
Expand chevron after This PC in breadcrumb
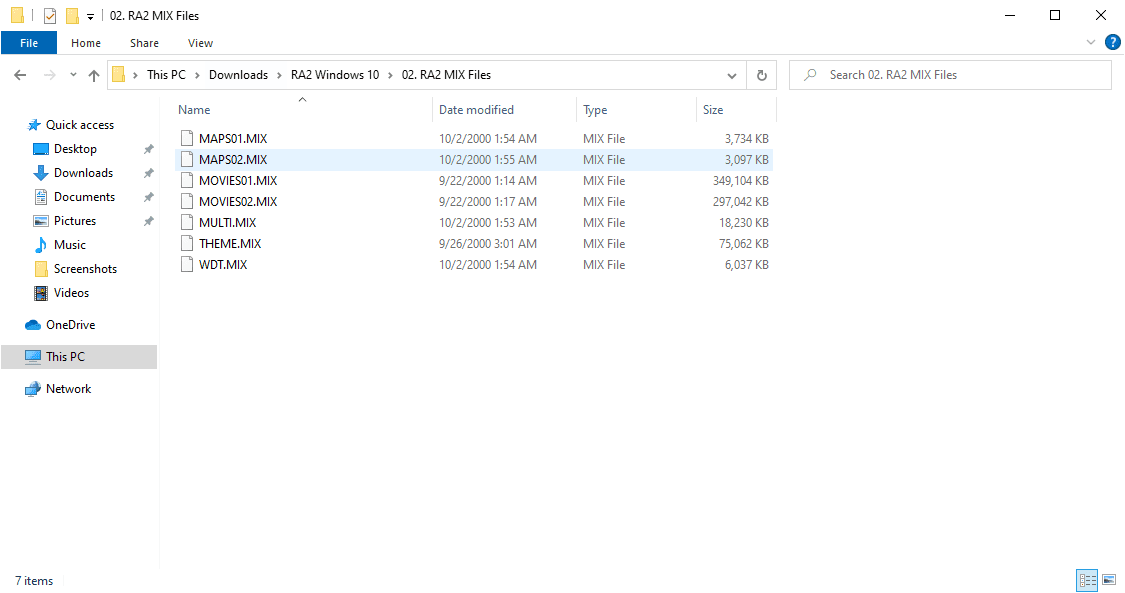(x=197, y=75)
